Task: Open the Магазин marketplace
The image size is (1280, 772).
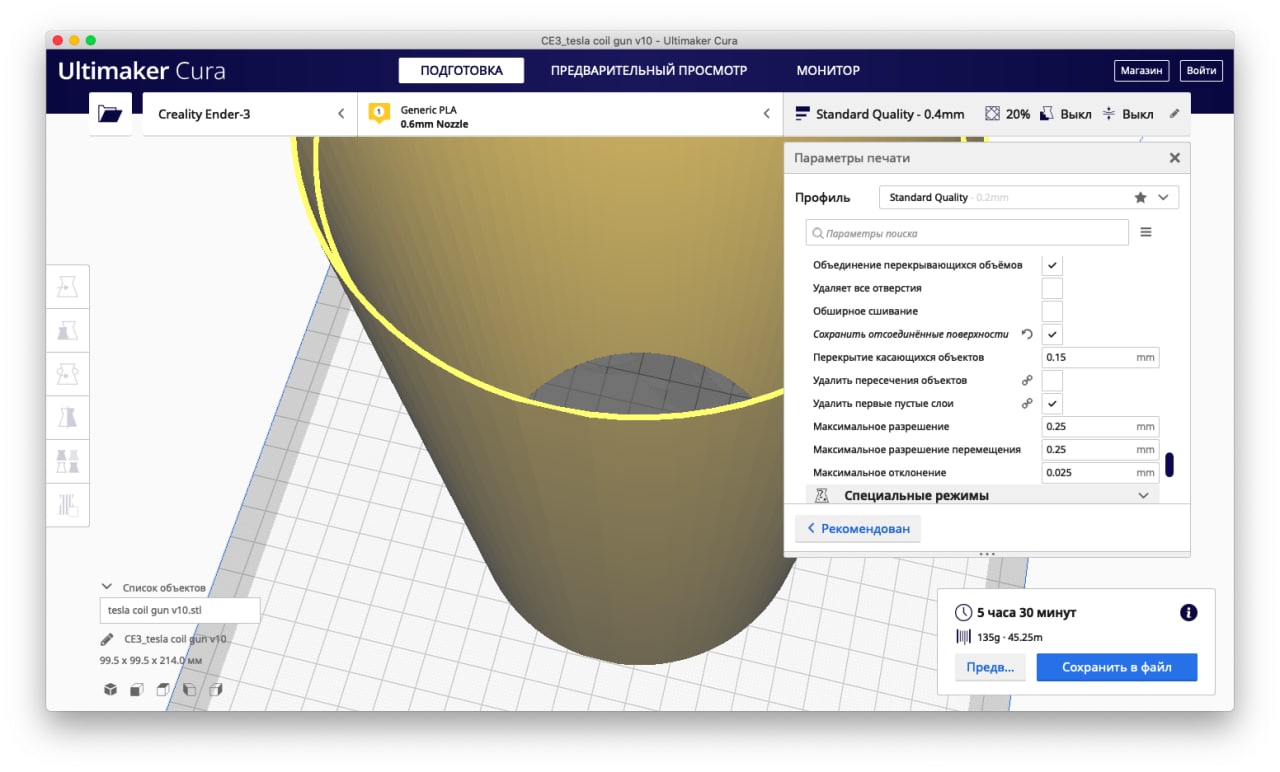Action: [x=1141, y=70]
